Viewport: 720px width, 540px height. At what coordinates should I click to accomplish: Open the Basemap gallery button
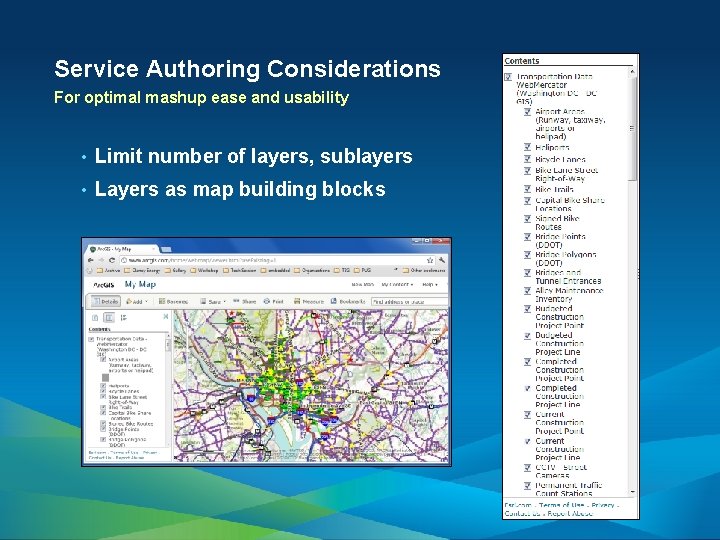pos(173,302)
